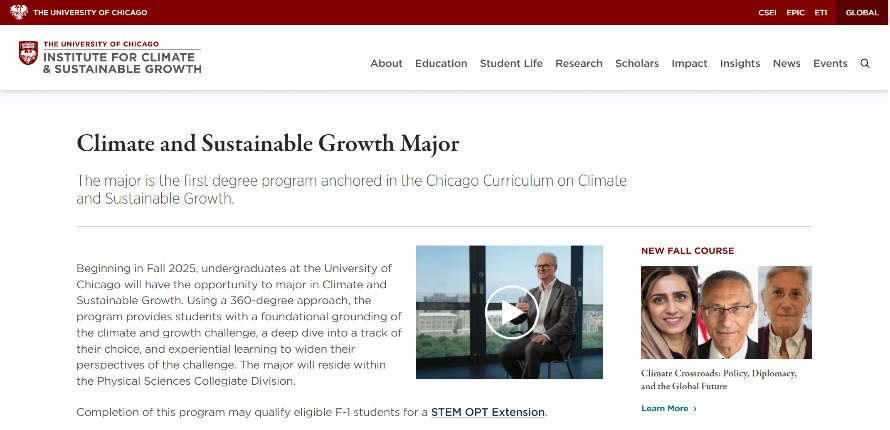Click the University of Chicago phoenix crest

19,12
